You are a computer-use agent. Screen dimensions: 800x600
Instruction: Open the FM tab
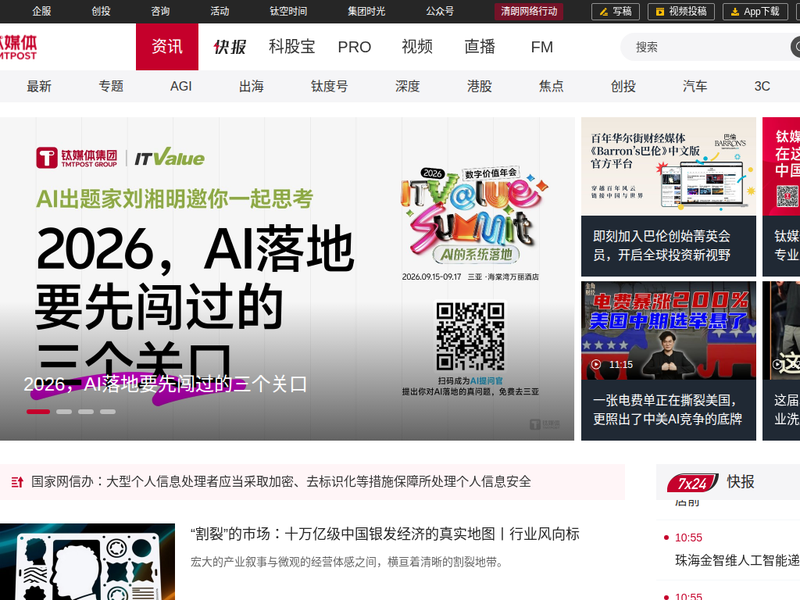tap(542, 47)
